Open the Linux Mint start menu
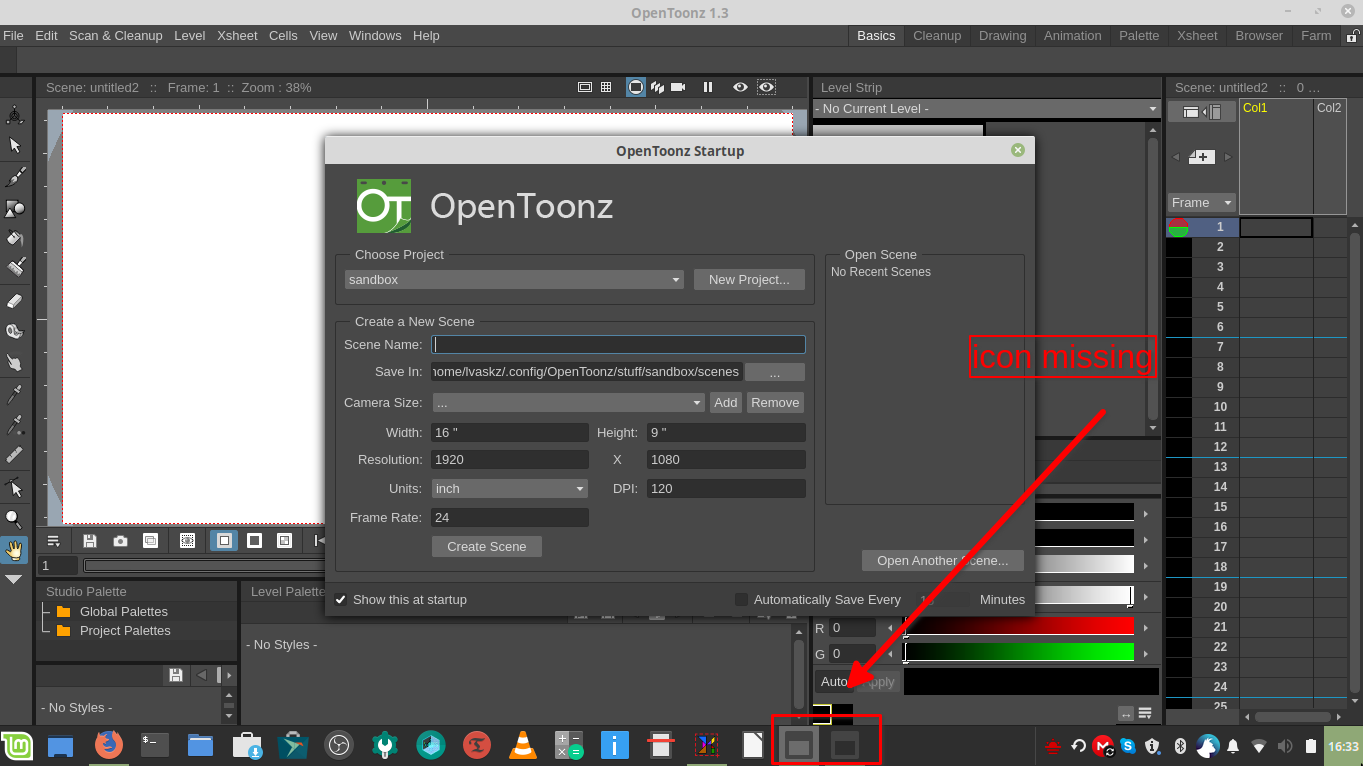1363x766 pixels. pos(17,745)
